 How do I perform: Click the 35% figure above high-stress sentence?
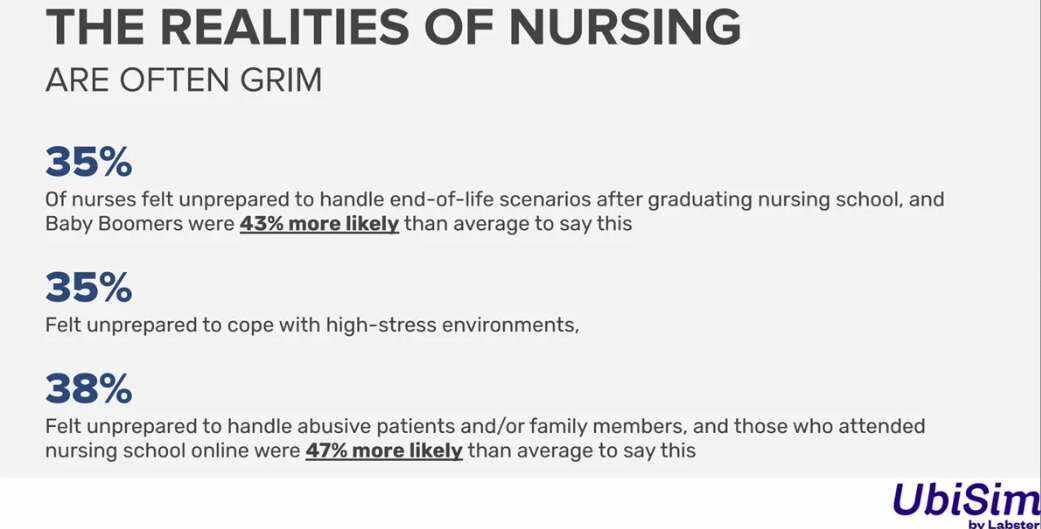(x=88, y=288)
